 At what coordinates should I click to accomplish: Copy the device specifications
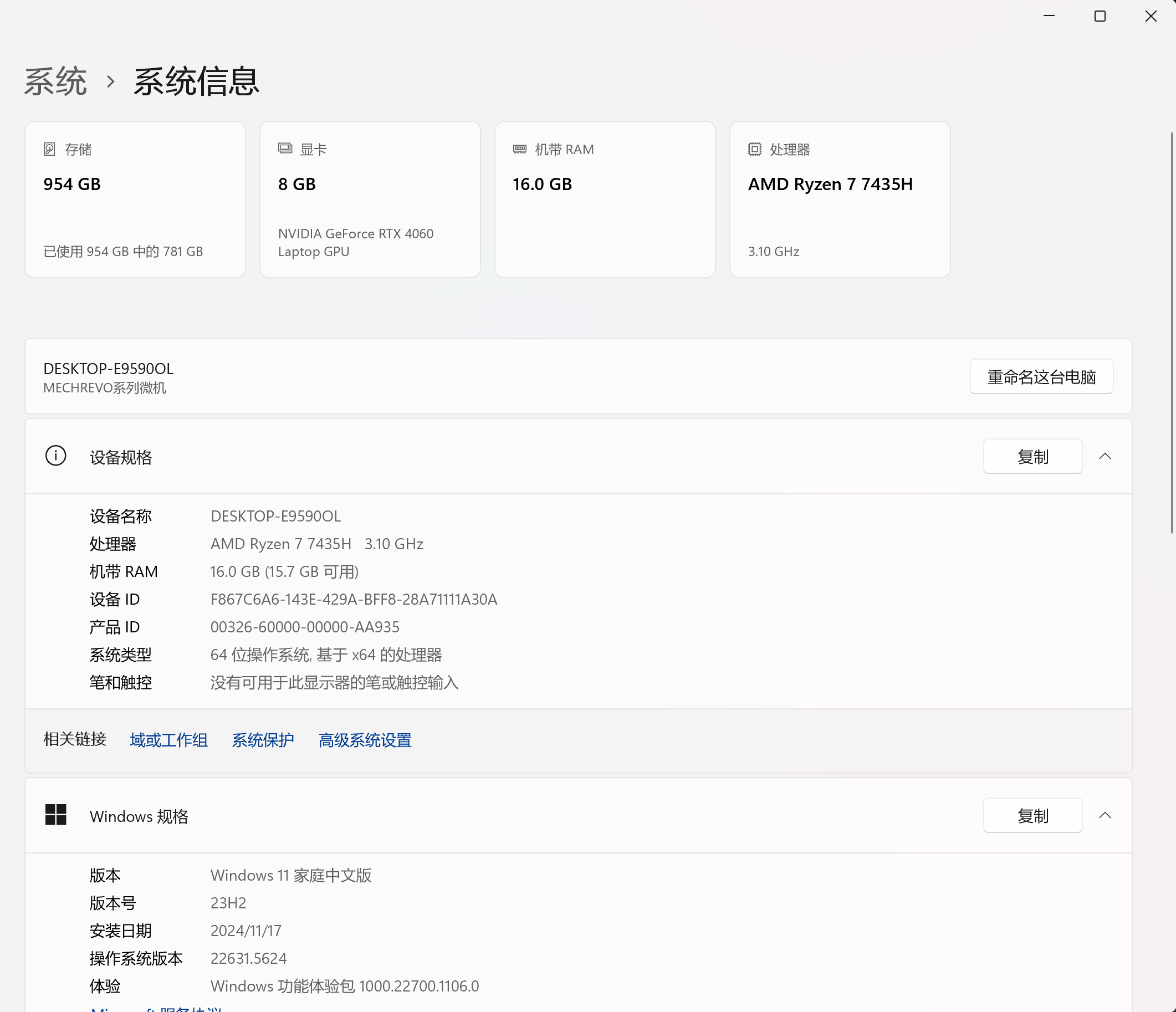click(x=1032, y=456)
